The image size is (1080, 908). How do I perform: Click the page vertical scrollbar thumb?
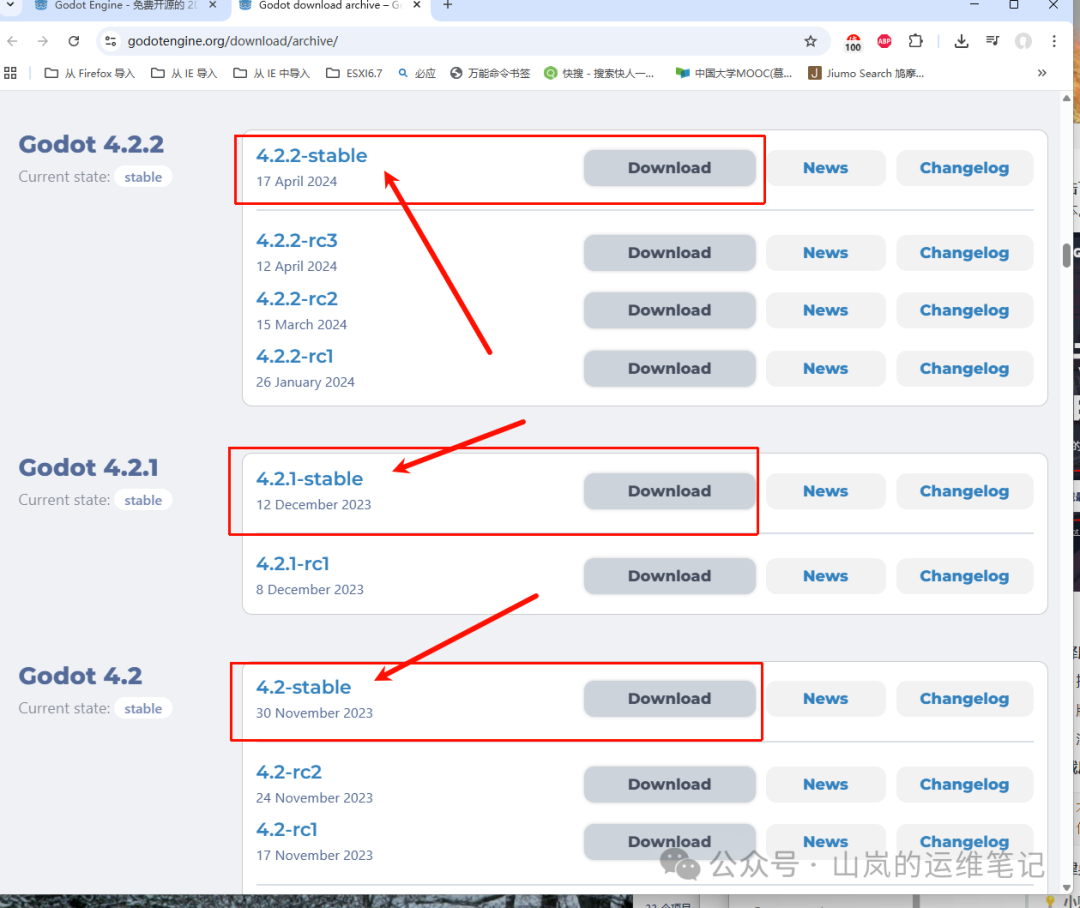pos(1066,255)
